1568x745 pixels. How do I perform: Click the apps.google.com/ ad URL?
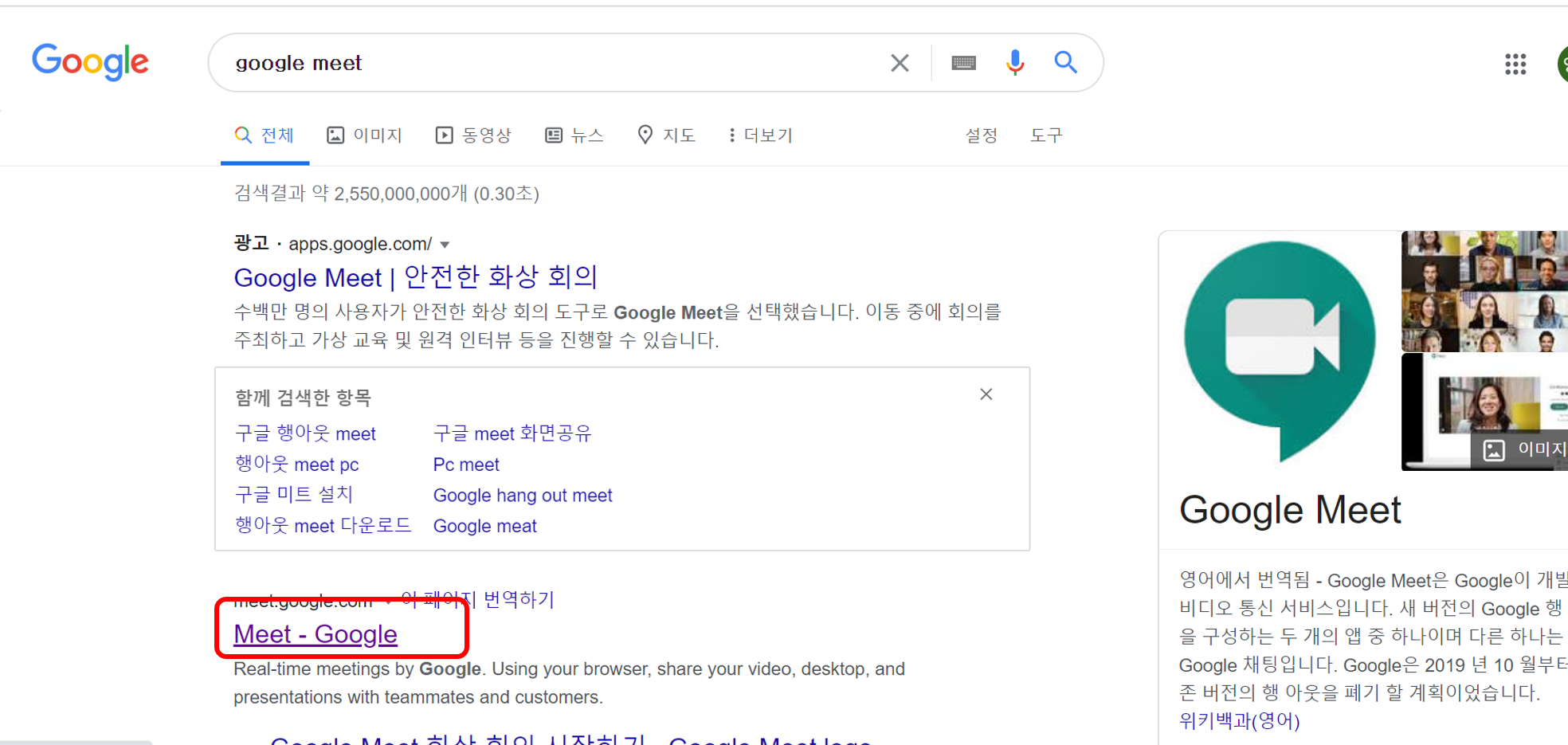(360, 244)
